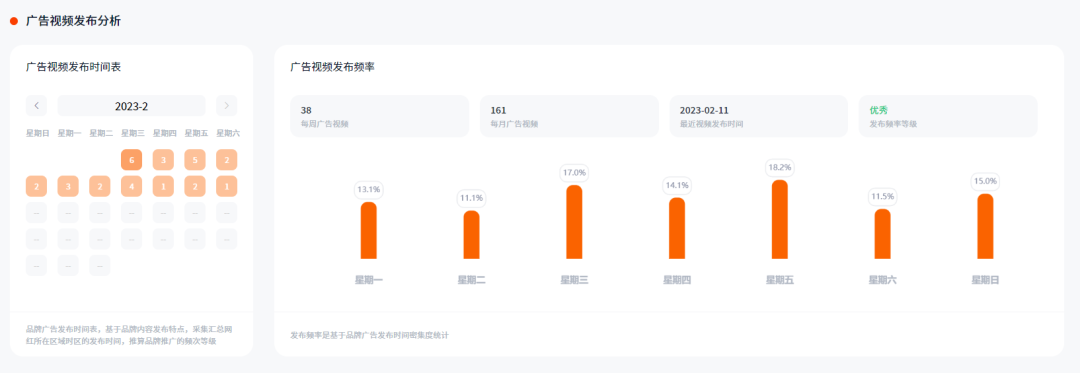Click the 11.5% bar label
Image resolution: width=1080 pixels, height=373 pixels.
[882, 196]
